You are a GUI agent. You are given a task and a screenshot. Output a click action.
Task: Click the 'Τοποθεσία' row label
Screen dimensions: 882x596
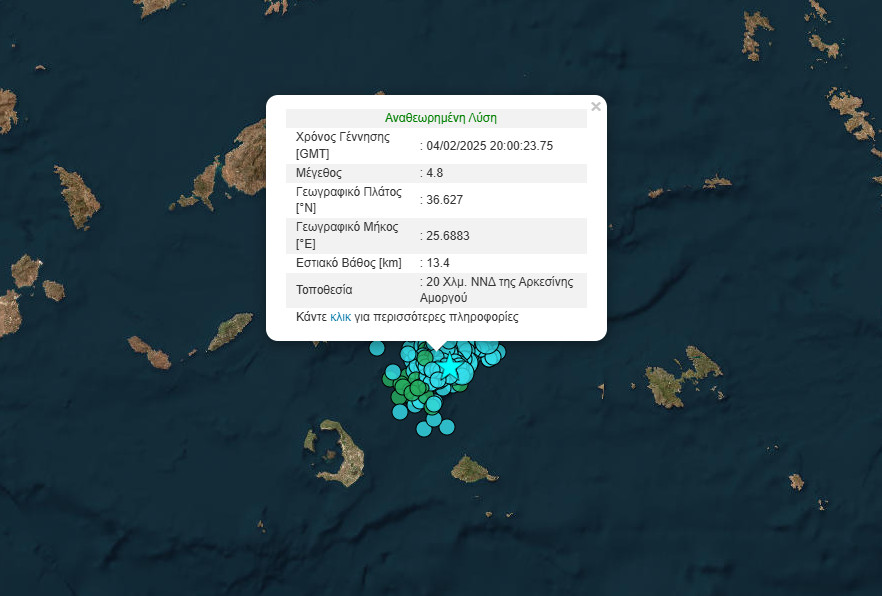324,290
